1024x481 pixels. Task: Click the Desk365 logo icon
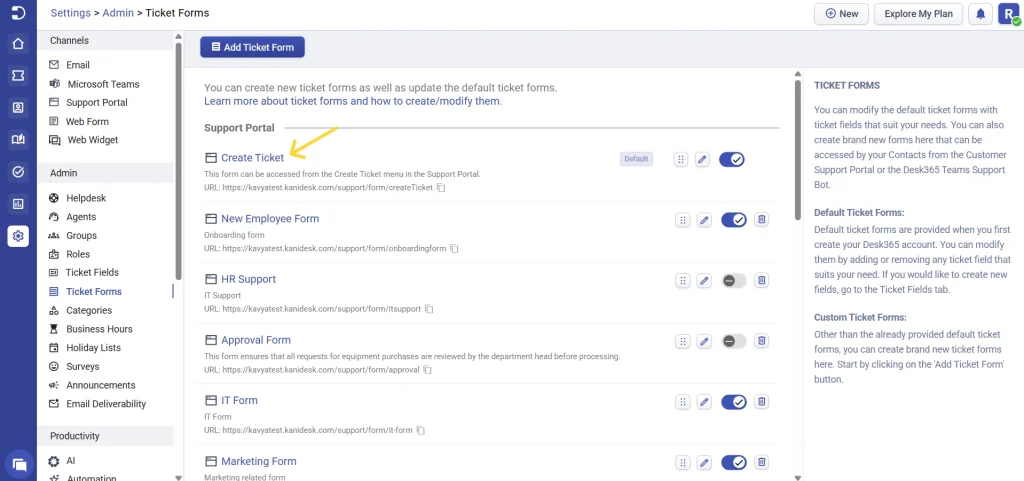pos(18,13)
